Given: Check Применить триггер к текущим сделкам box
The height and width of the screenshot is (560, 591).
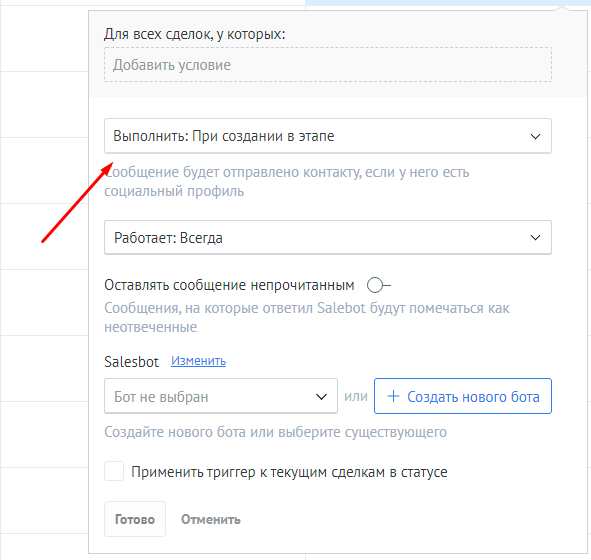Looking at the screenshot, I should pos(114,471).
